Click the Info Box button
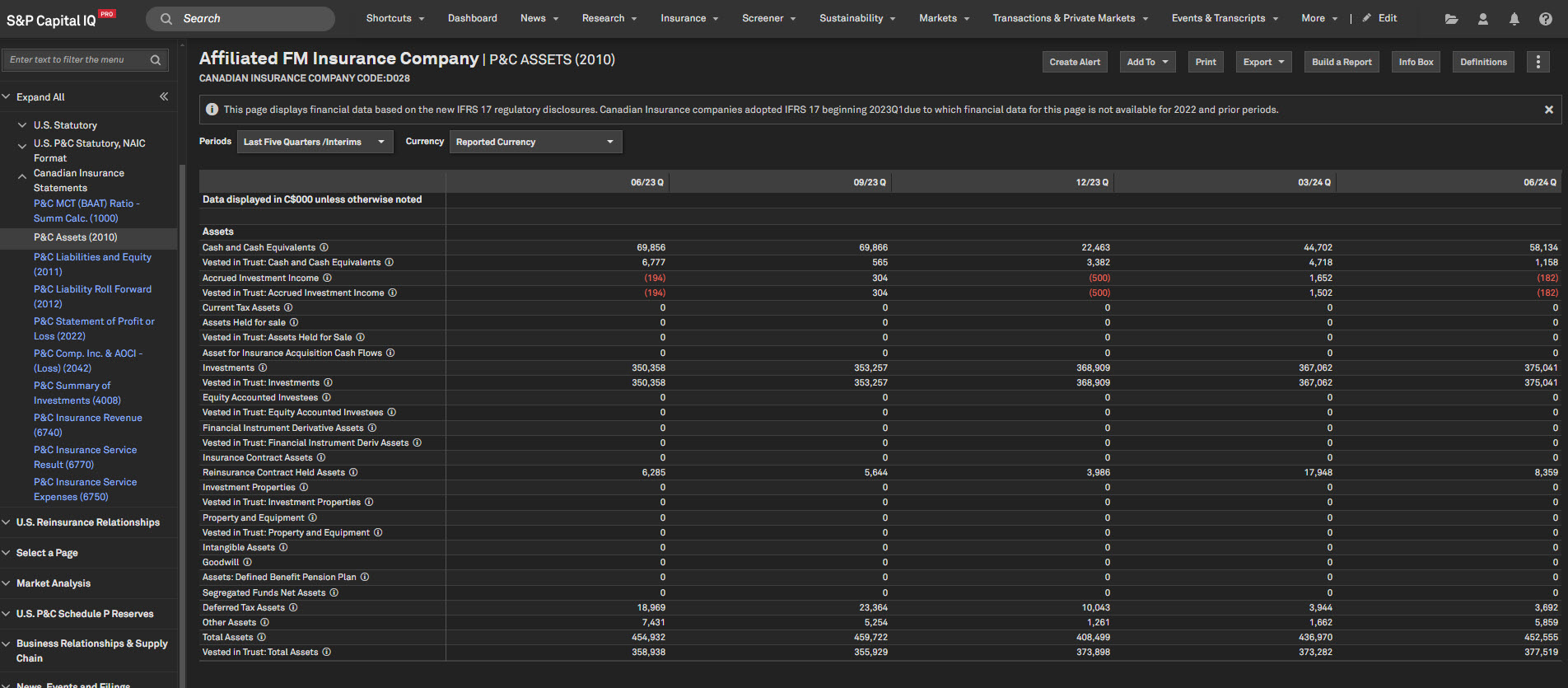The image size is (1568, 688). (x=1416, y=62)
